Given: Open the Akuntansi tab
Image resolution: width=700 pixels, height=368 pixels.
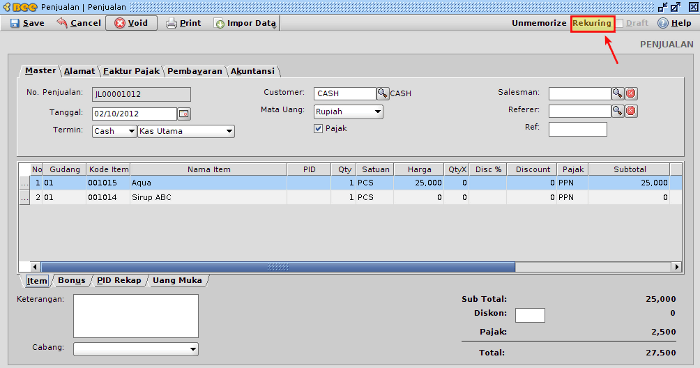Looking at the screenshot, I should tap(253, 71).
